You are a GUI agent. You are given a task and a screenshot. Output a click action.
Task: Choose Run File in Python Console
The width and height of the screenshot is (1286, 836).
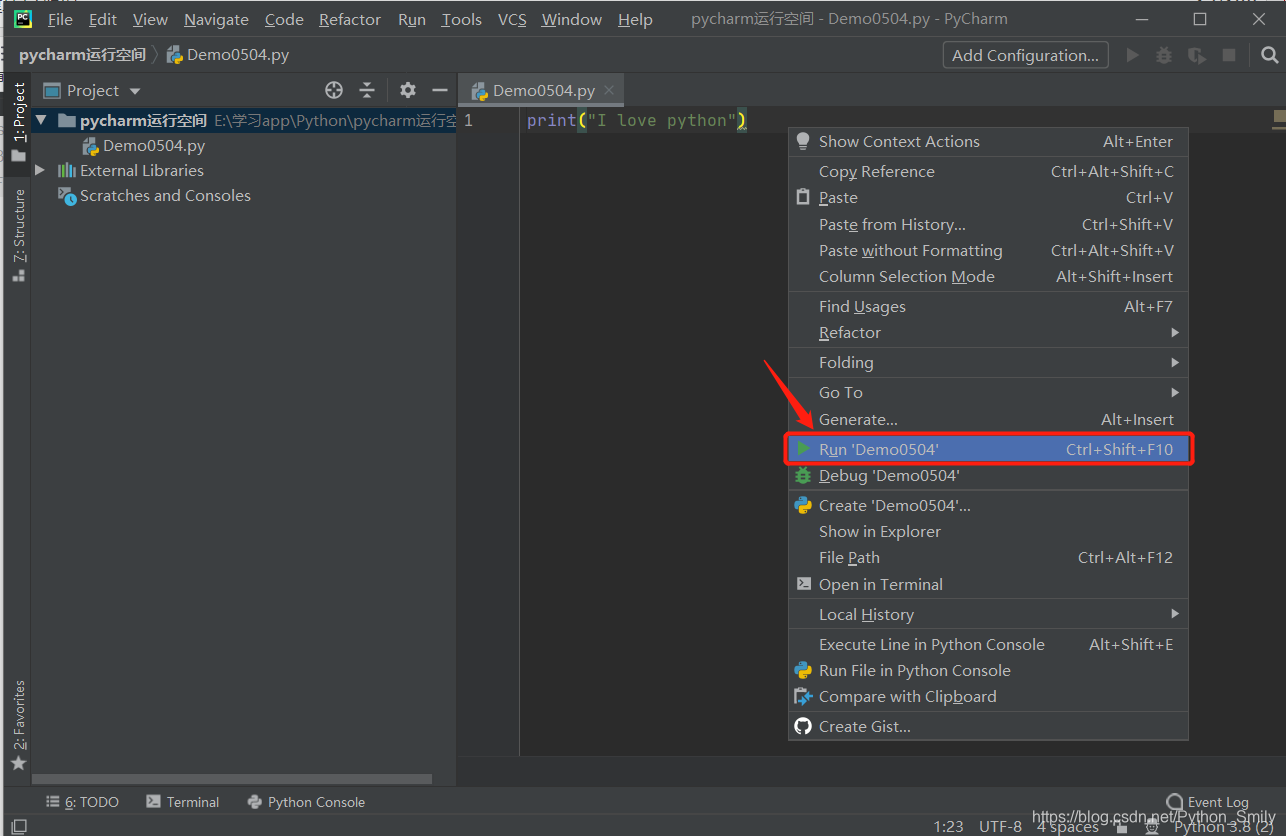(988, 670)
